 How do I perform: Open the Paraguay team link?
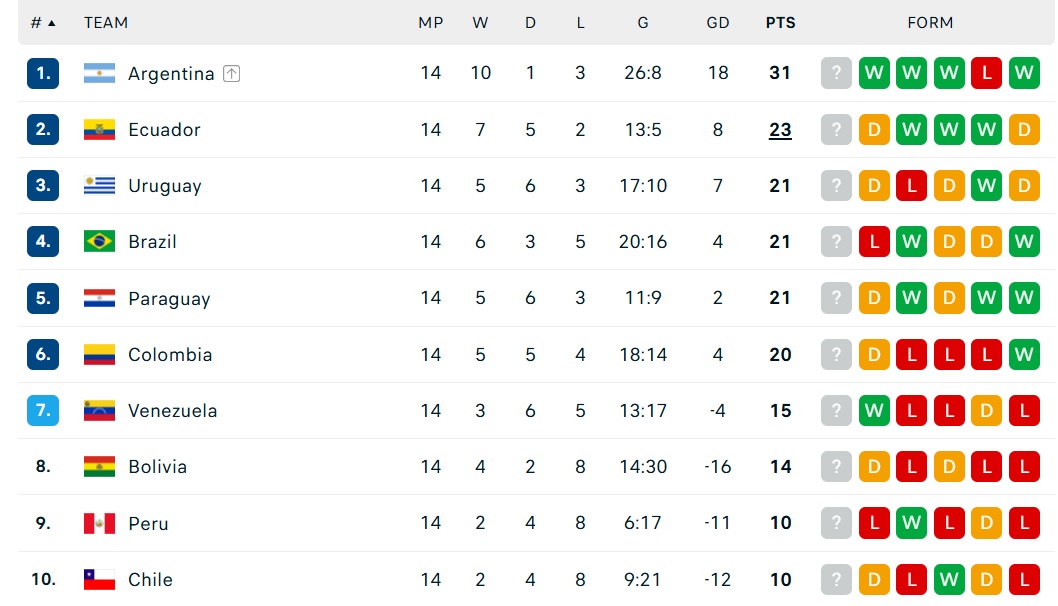point(169,298)
